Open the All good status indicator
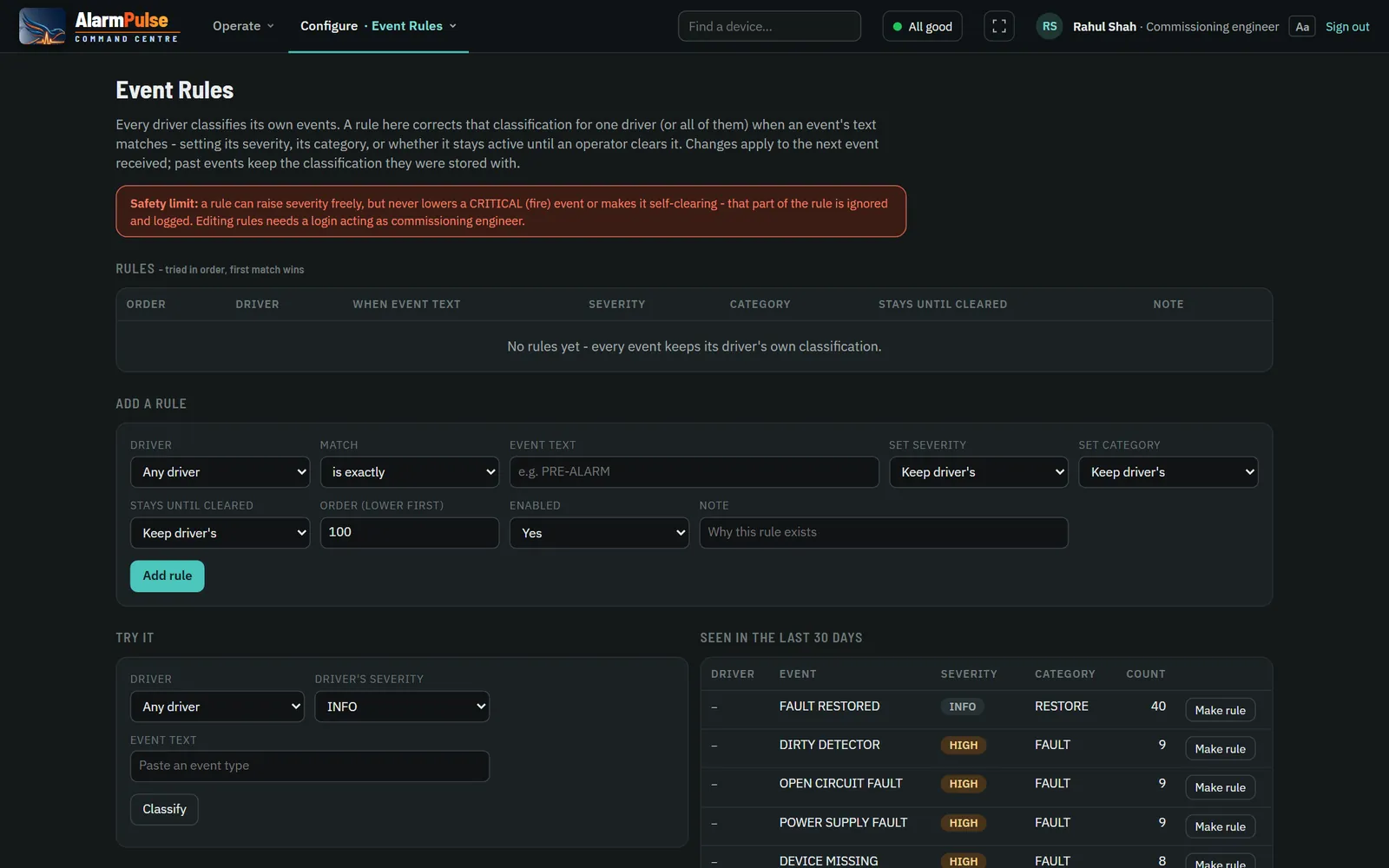Viewport: 1389px width, 868px height. pyautogui.click(x=922, y=26)
